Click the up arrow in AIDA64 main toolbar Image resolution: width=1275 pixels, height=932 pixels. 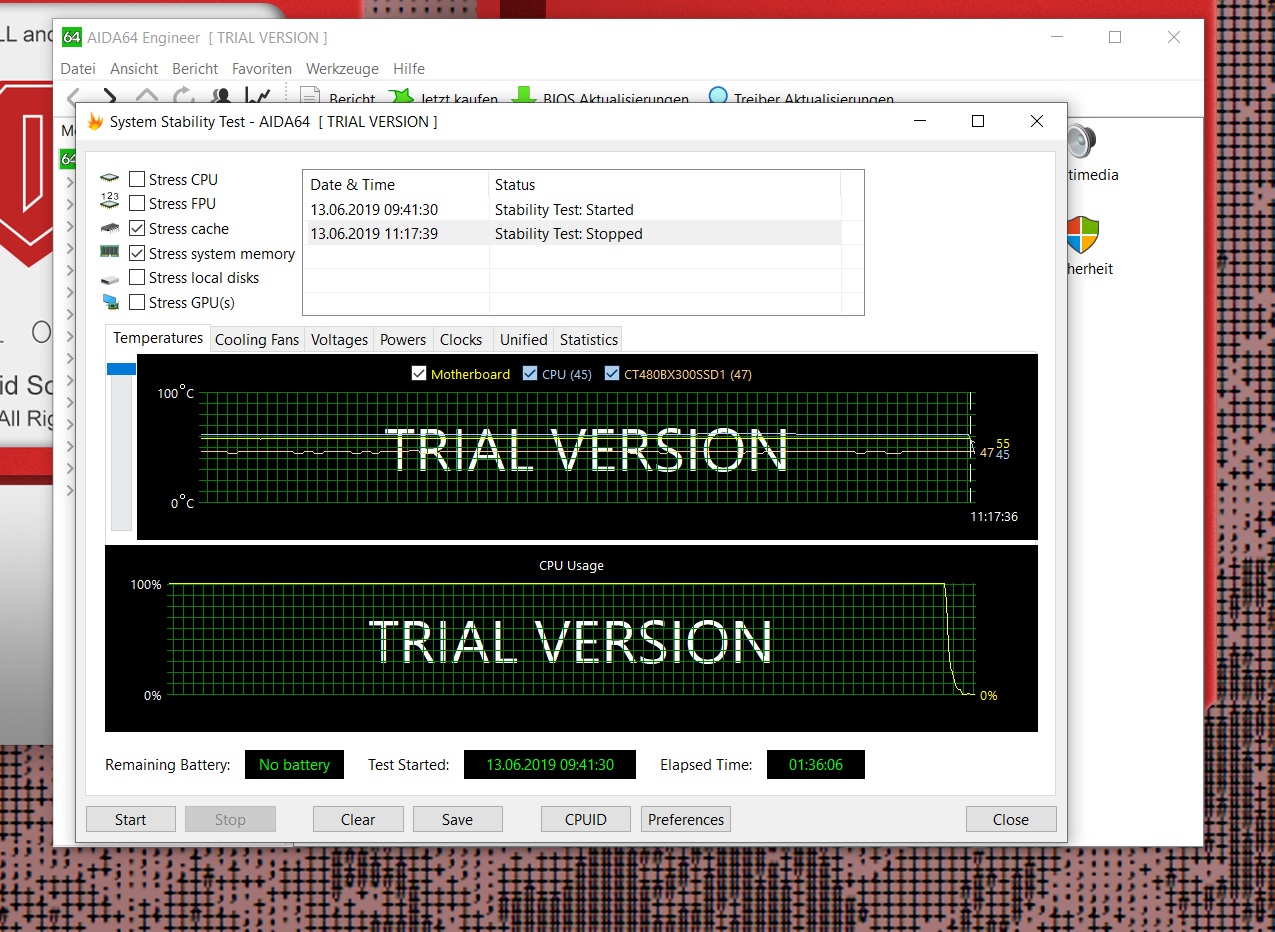(147, 97)
